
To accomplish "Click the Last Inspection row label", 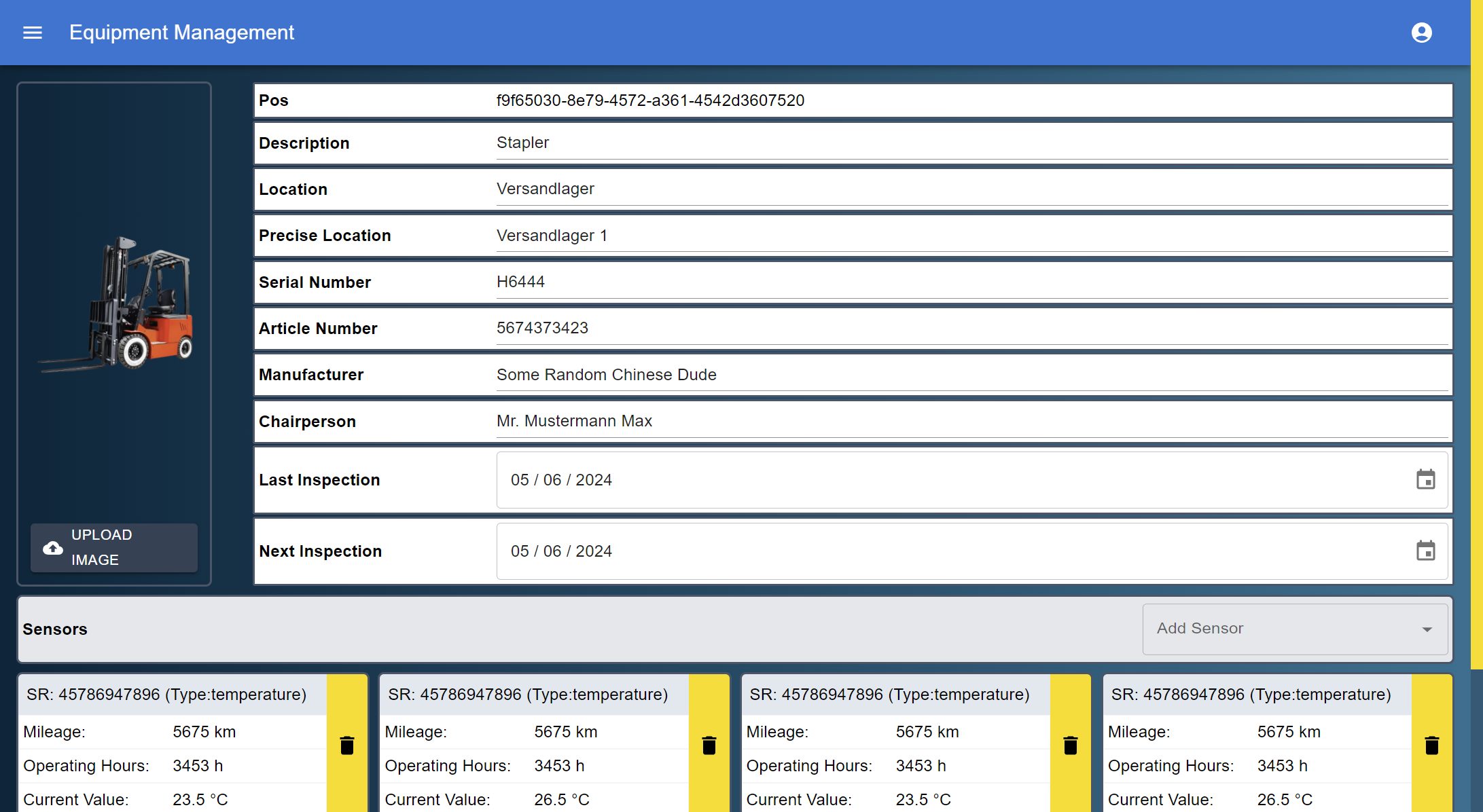I will [319, 480].
